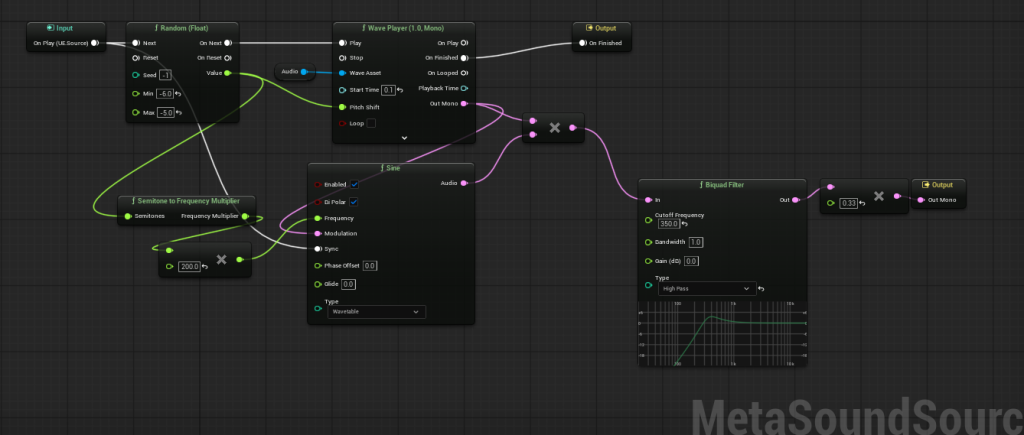Click reset arrow beside 200.0 multiplier value
This screenshot has height=435, width=1024.
point(205,266)
